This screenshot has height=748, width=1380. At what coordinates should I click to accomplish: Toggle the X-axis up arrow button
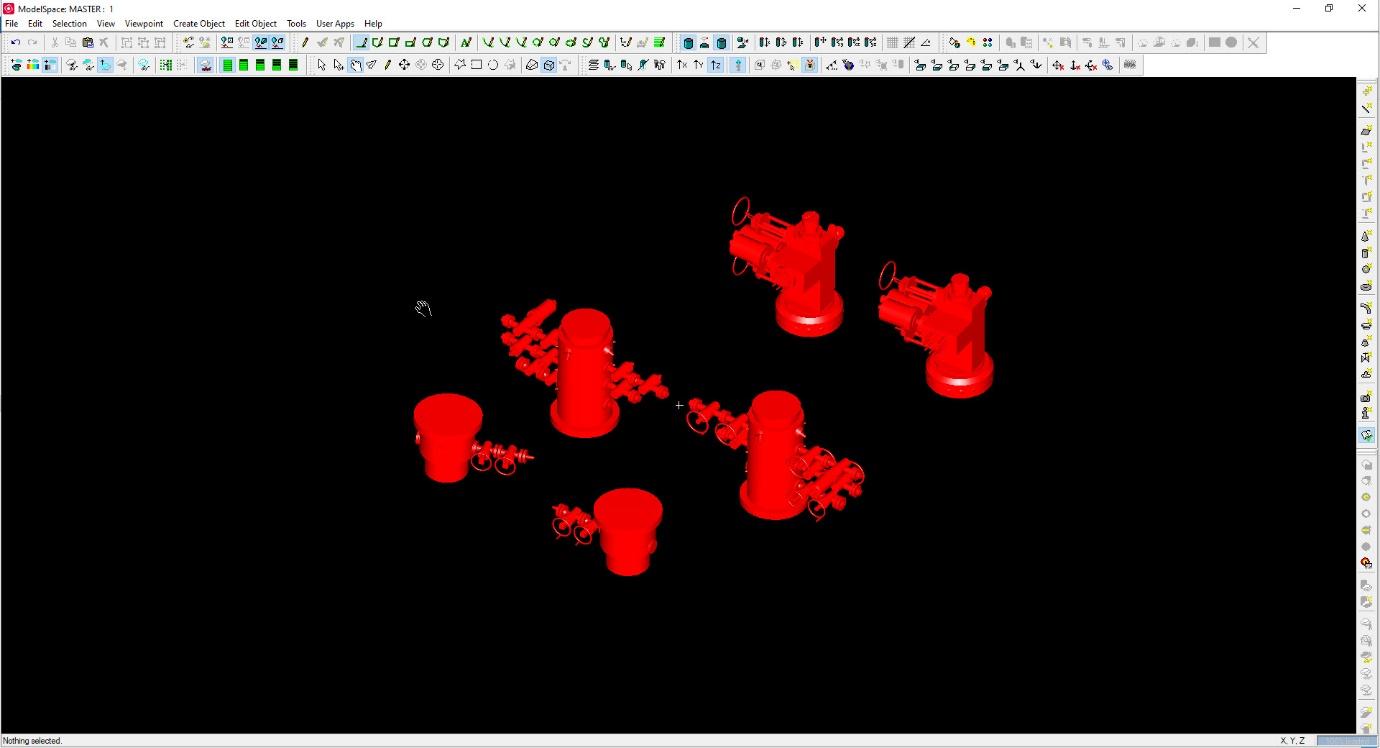(682, 65)
